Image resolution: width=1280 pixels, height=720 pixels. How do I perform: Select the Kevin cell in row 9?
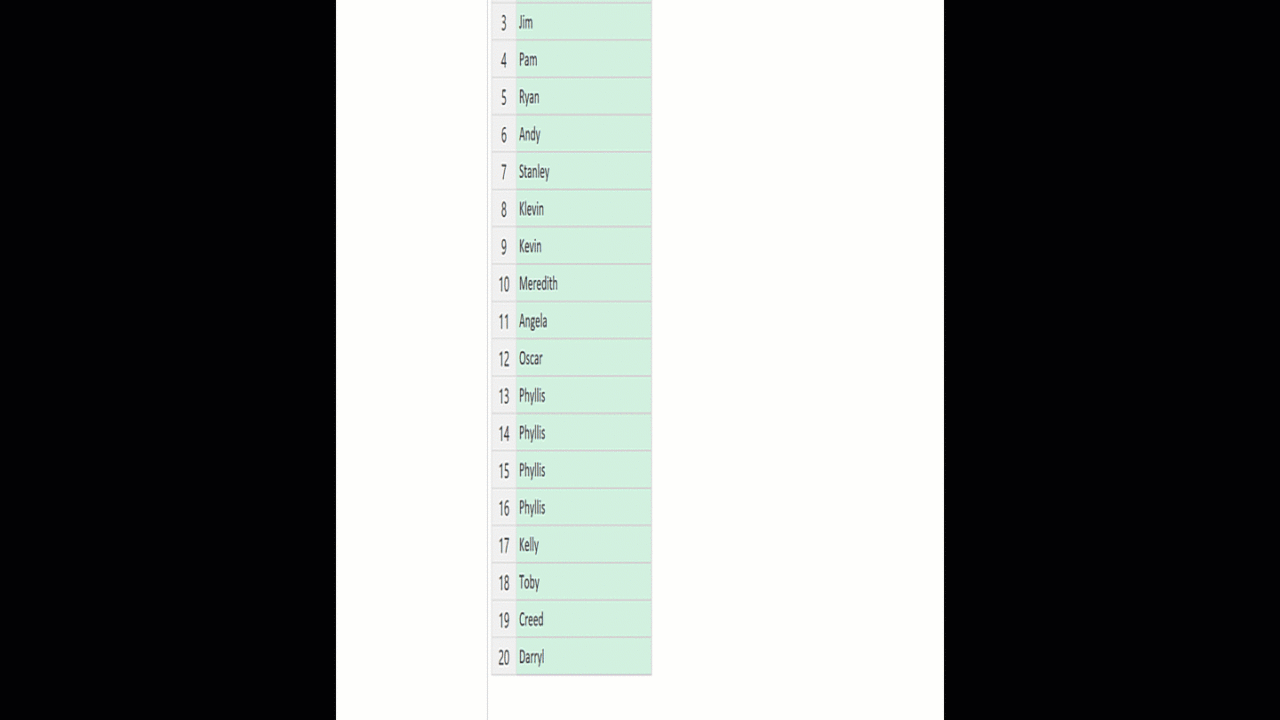click(x=582, y=246)
